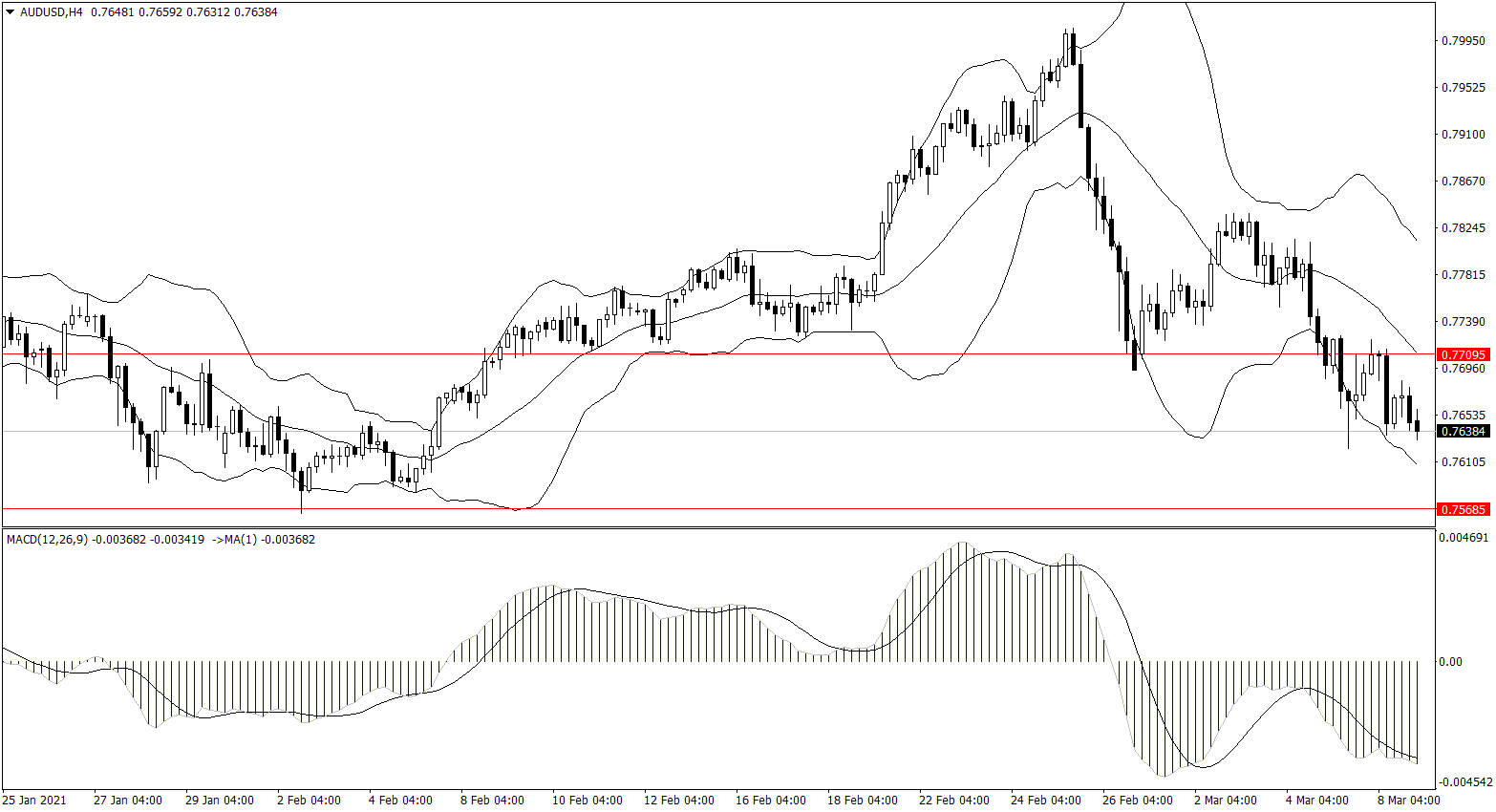Screen dimensions: 1496x812
Task: Click the 0.79950 price scale value
Action: [x=1463, y=41]
